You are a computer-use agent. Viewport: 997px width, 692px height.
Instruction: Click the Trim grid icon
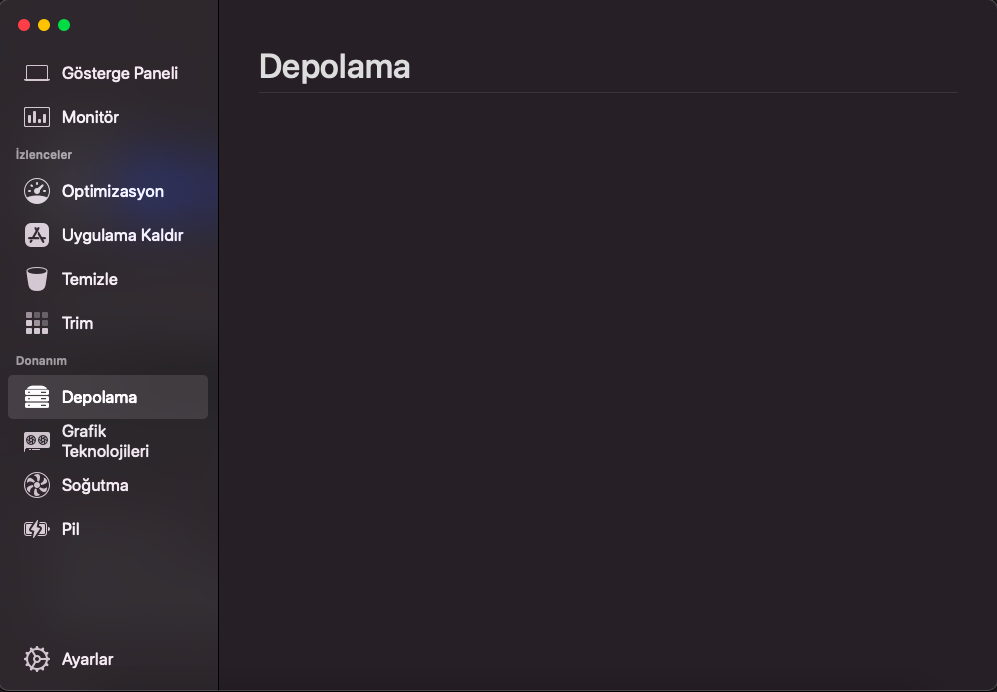pos(37,323)
